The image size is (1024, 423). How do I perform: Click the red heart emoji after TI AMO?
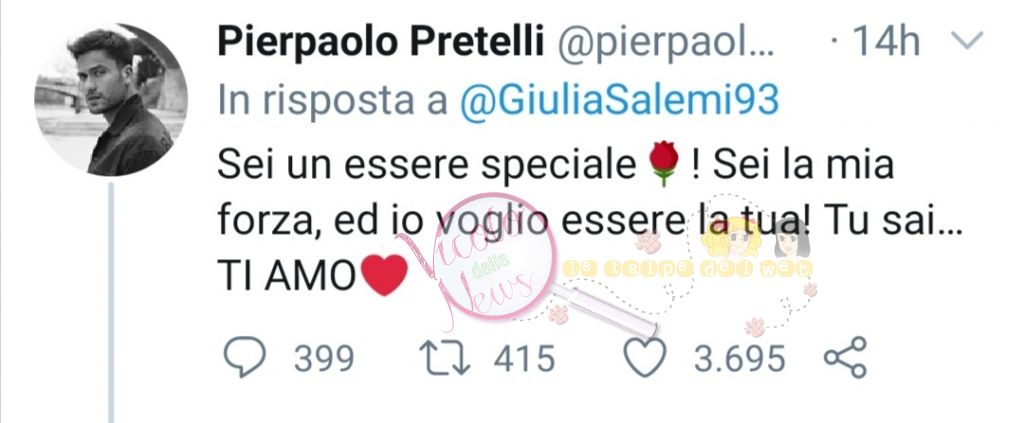coord(383,275)
